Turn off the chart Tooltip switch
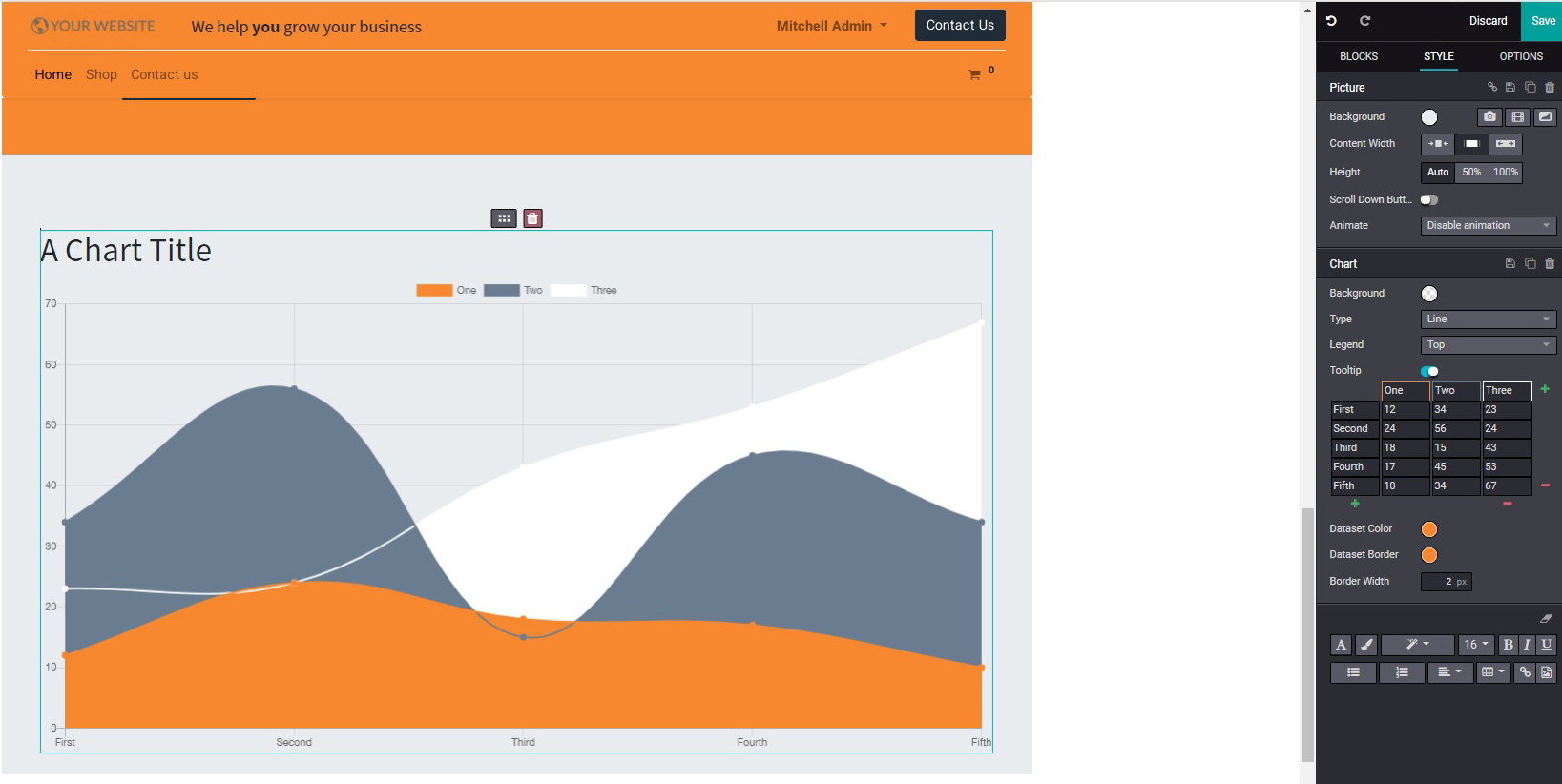 (1428, 371)
